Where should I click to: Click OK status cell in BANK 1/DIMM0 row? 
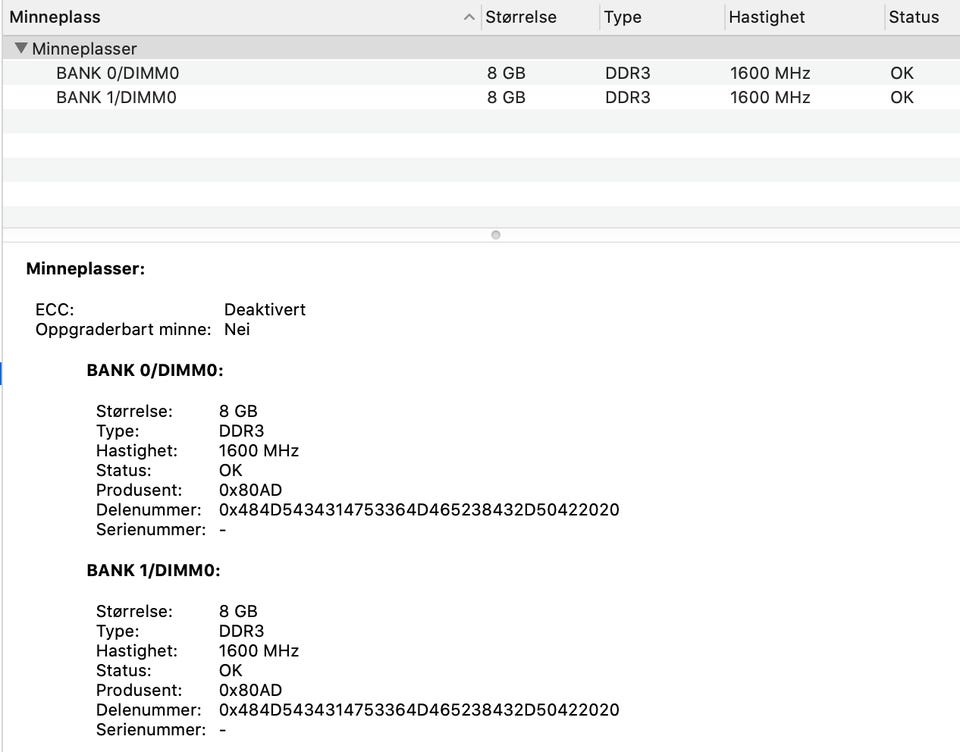coord(902,97)
